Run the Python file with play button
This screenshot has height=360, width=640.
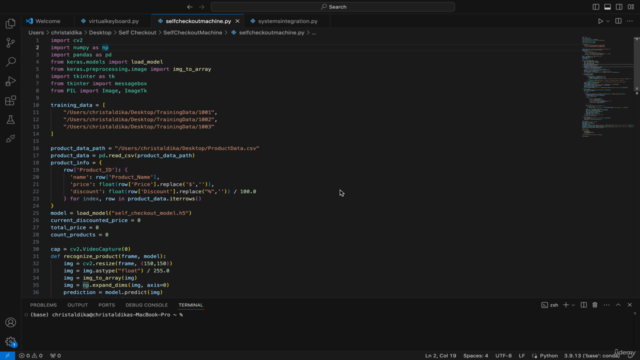tap(600, 21)
